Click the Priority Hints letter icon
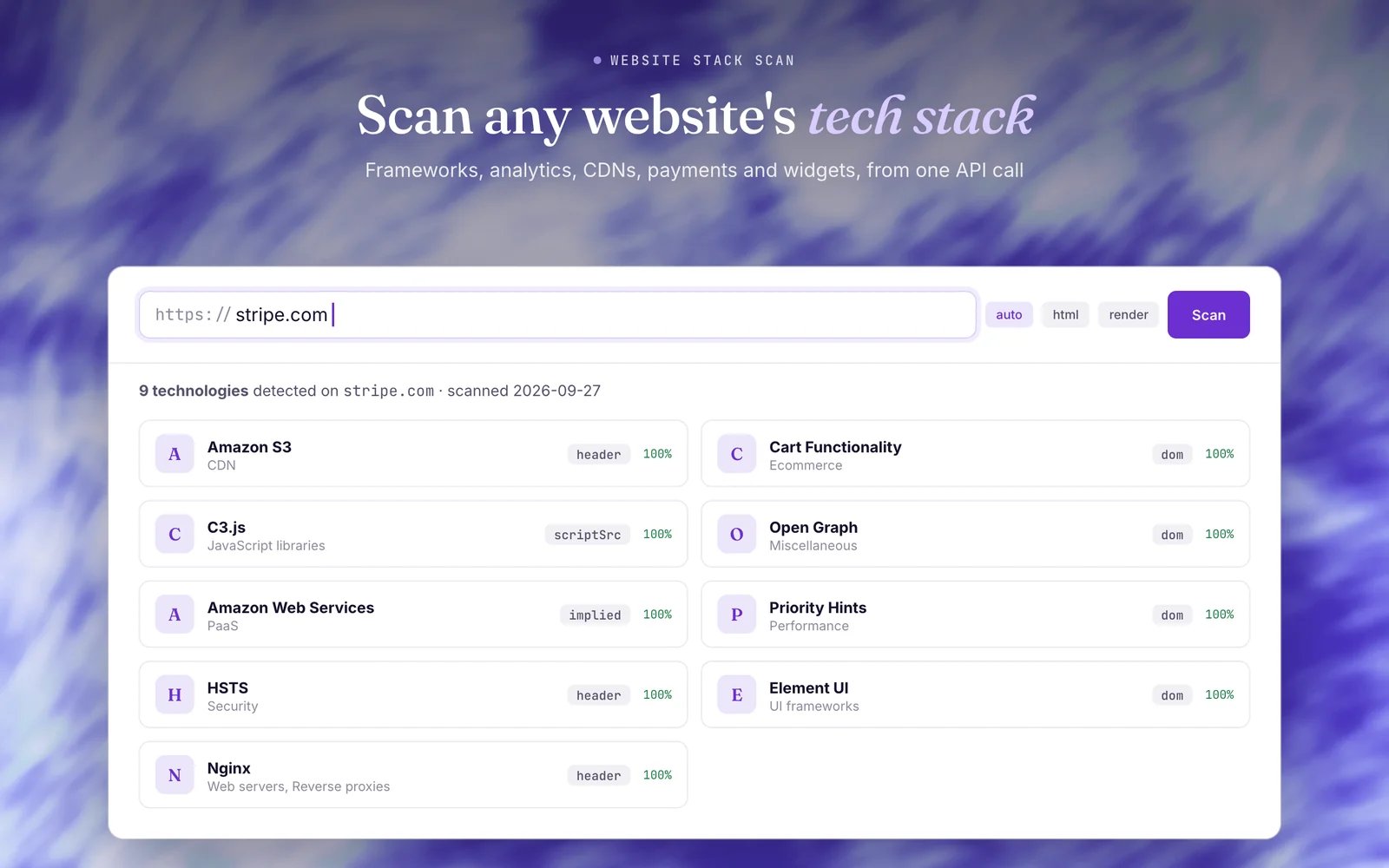1389x868 pixels. pyautogui.click(x=737, y=615)
